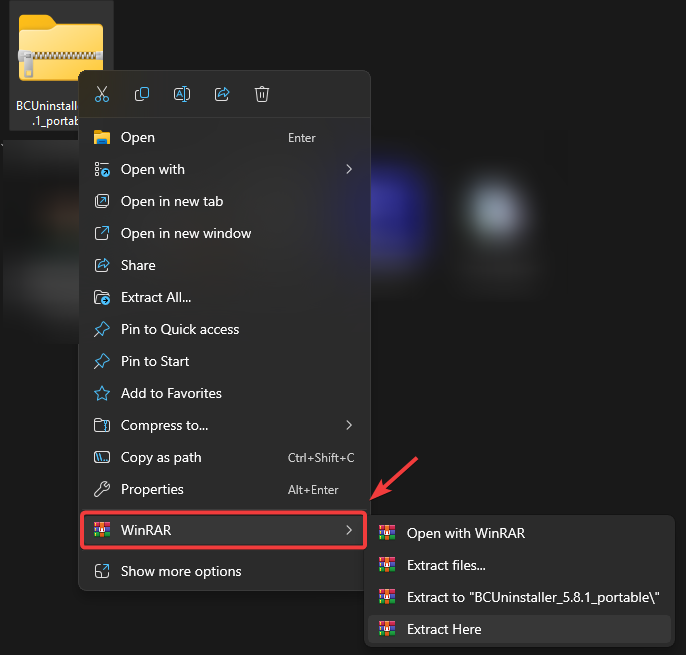This screenshot has width=686, height=655.
Task: Click the zip icon beside Compress to...
Action: (102, 425)
